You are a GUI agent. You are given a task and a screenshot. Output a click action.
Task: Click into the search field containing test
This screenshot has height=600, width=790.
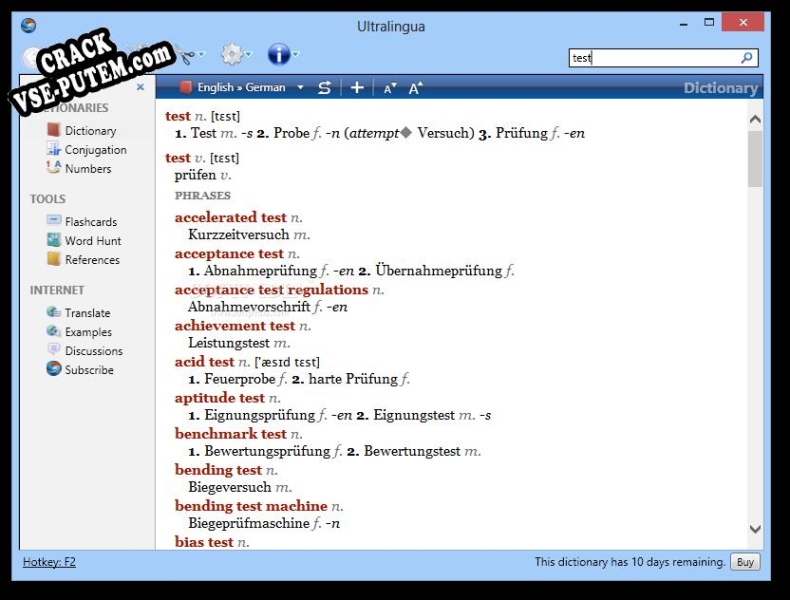coord(655,58)
